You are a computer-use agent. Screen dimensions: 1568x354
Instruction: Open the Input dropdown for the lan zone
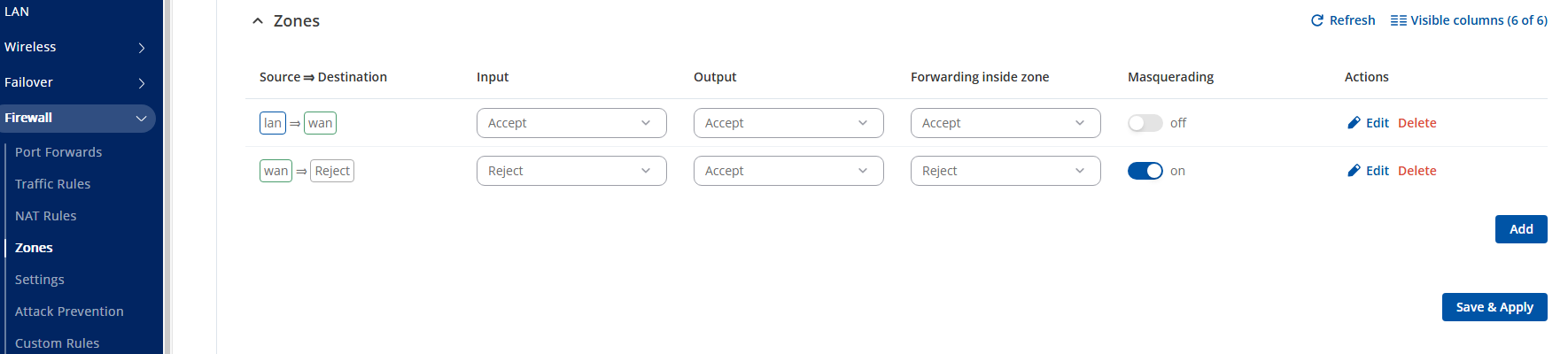coord(571,123)
